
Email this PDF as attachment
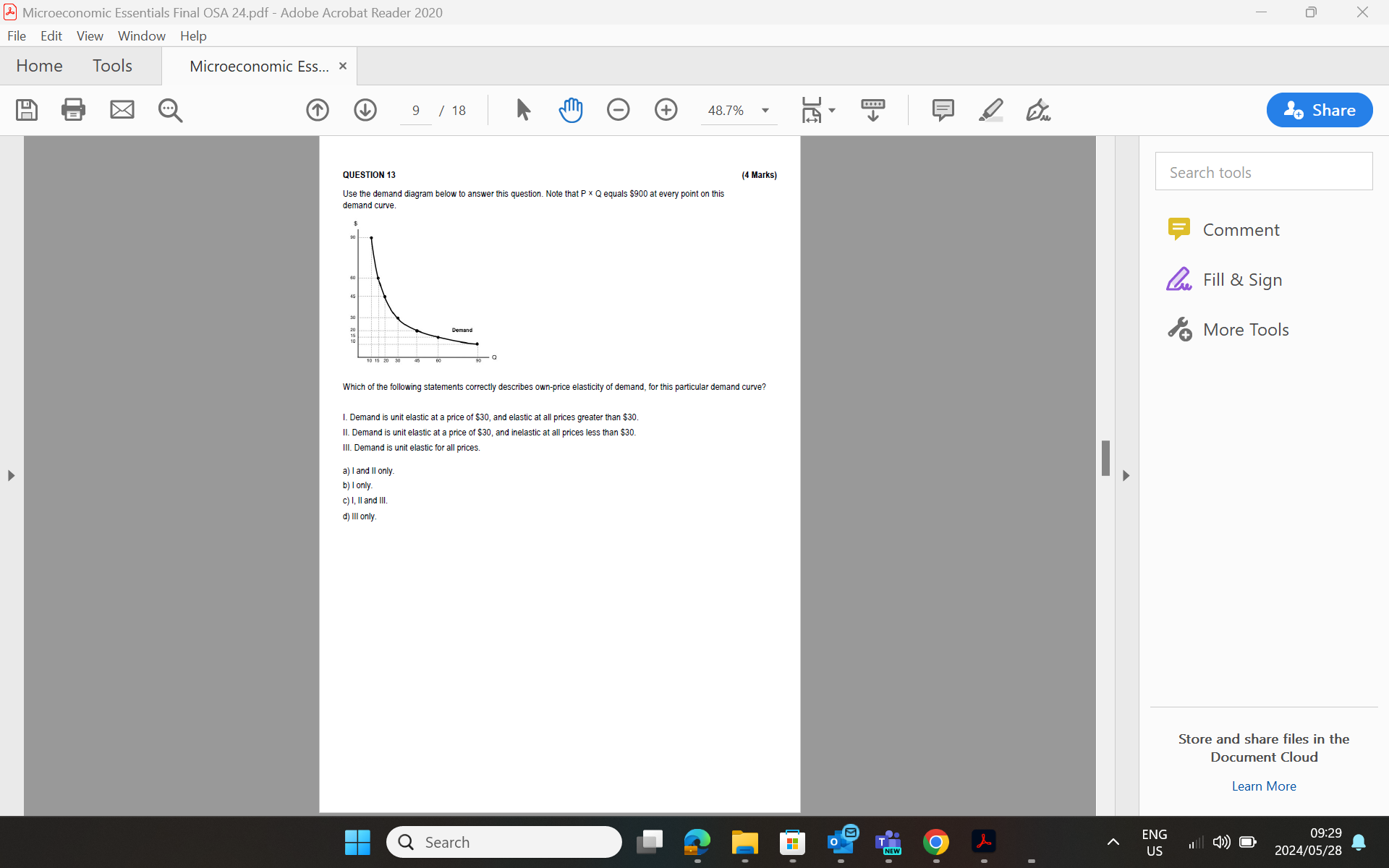coord(122,110)
